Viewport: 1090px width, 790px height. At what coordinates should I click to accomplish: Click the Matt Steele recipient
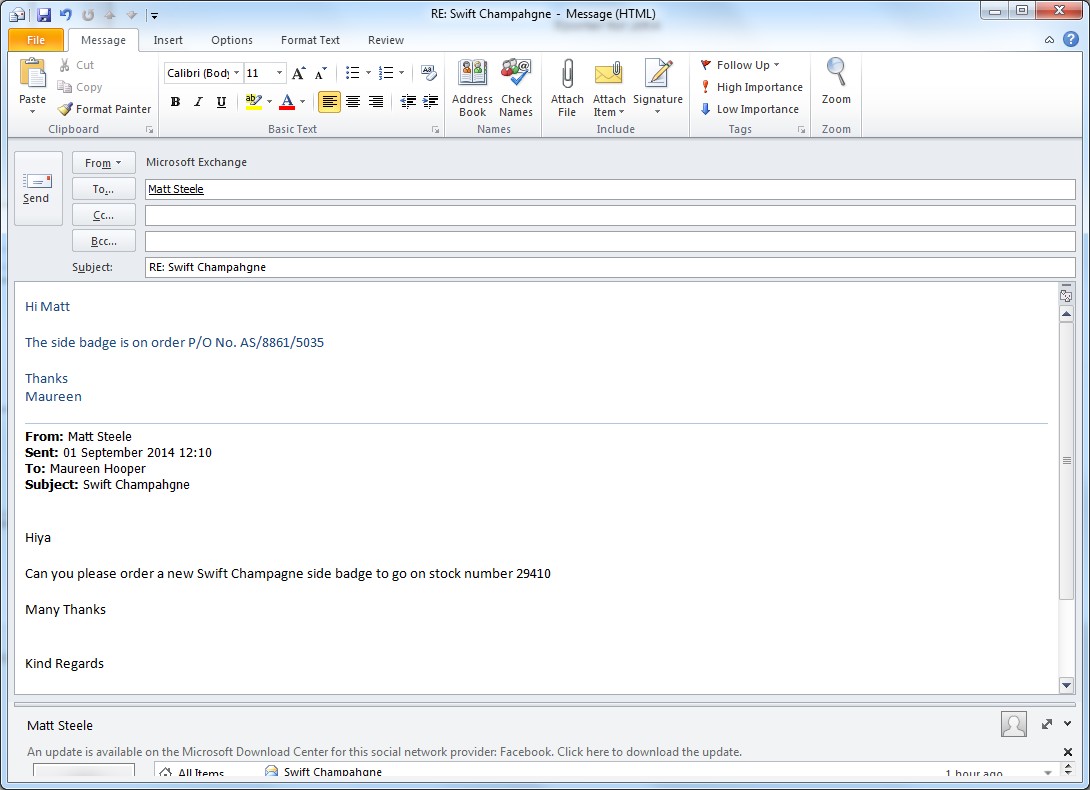coord(176,189)
